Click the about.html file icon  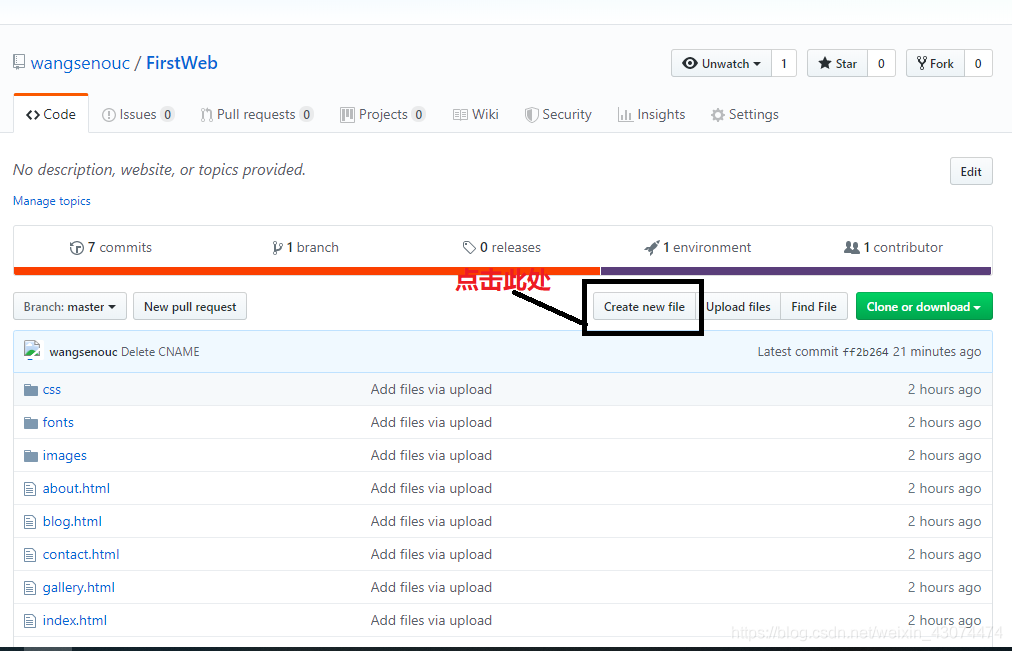[30, 489]
